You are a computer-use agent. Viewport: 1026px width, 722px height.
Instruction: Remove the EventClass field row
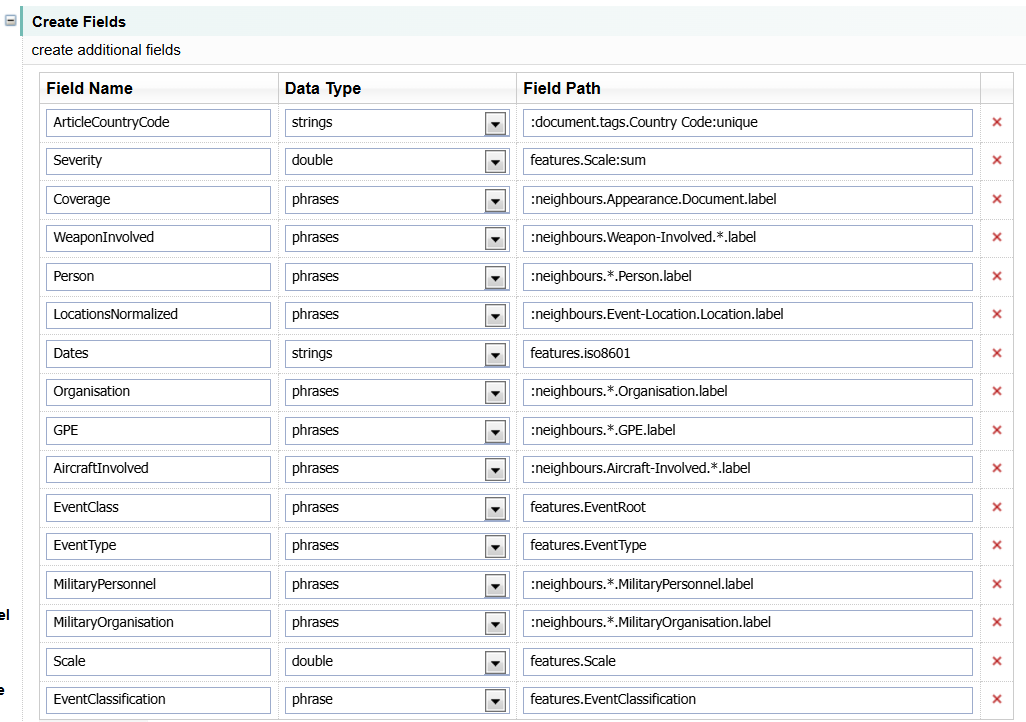click(996, 507)
